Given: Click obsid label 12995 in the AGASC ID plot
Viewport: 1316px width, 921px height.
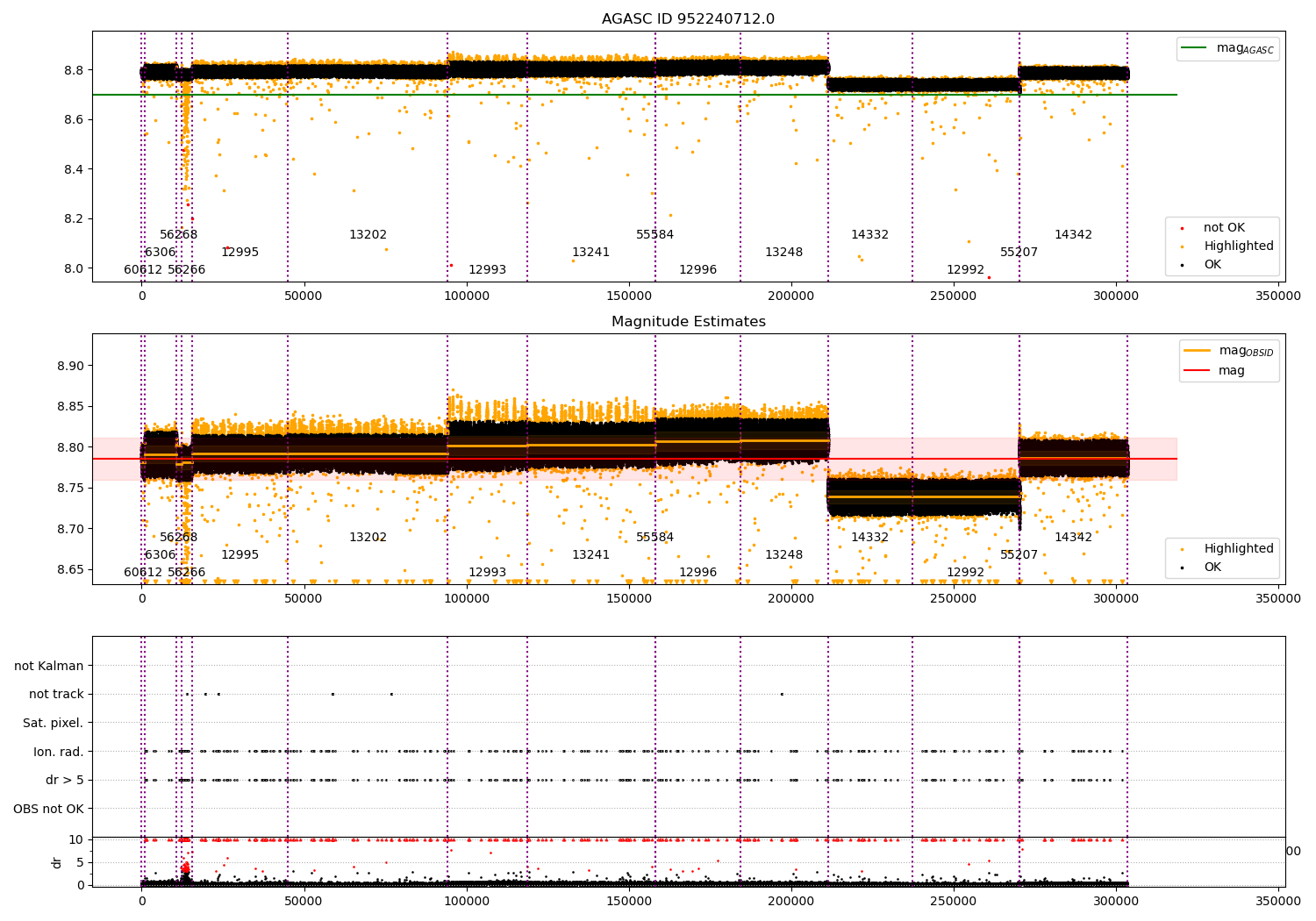Looking at the screenshot, I should [x=240, y=253].
